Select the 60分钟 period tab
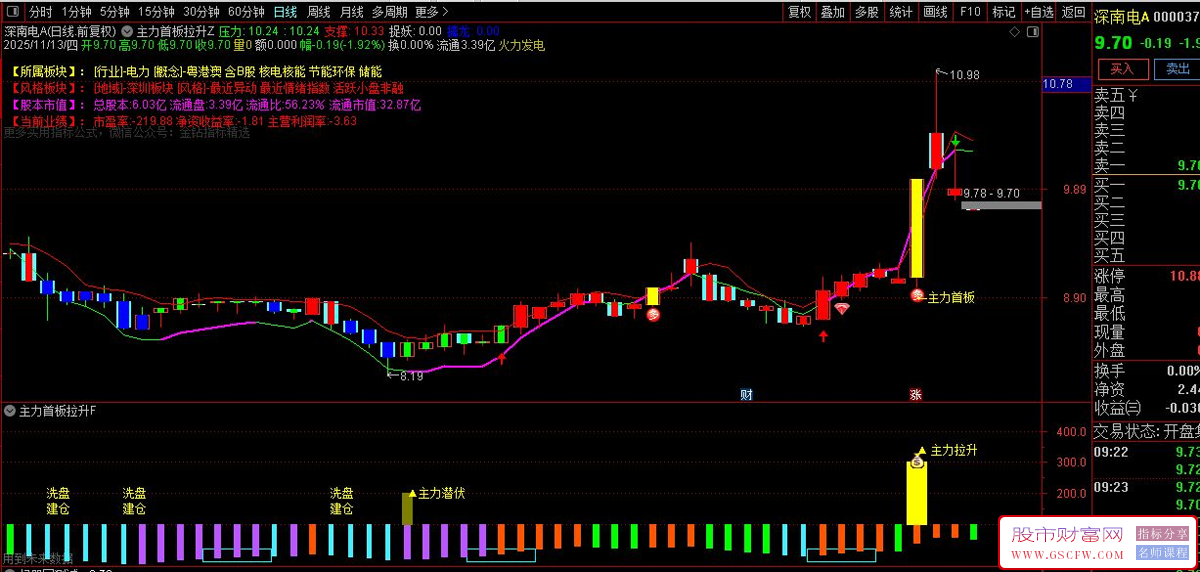 coord(246,12)
